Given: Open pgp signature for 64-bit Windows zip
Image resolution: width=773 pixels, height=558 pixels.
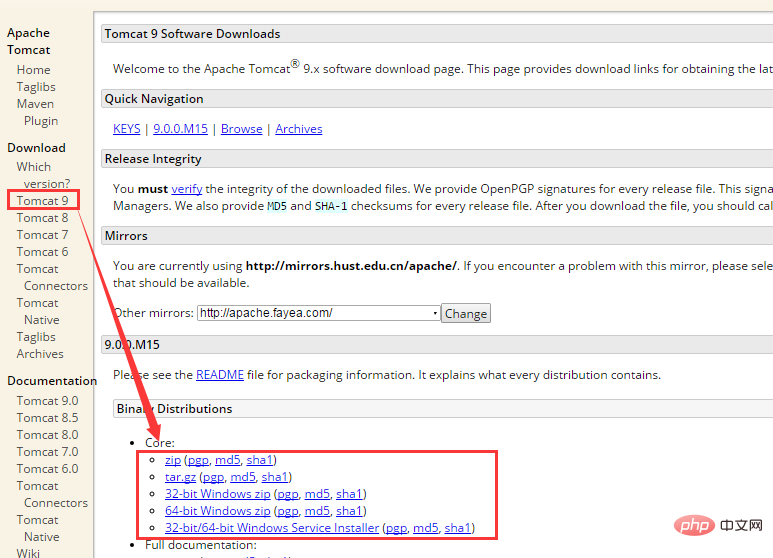Looking at the screenshot, I should click(288, 511).
